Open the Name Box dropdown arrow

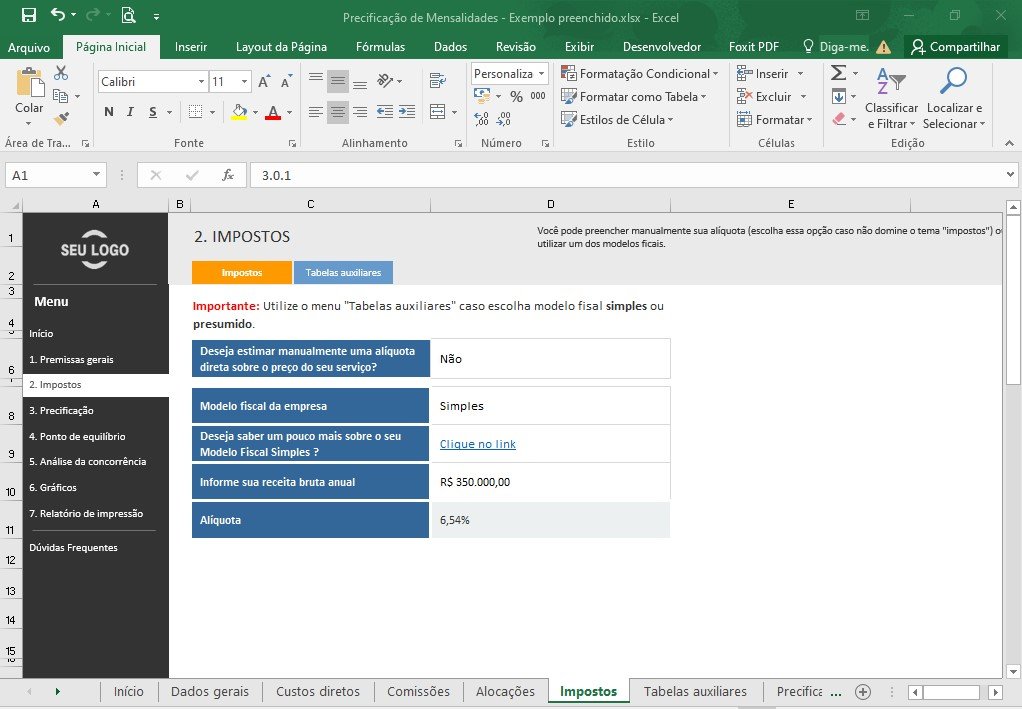pos(96,175)
